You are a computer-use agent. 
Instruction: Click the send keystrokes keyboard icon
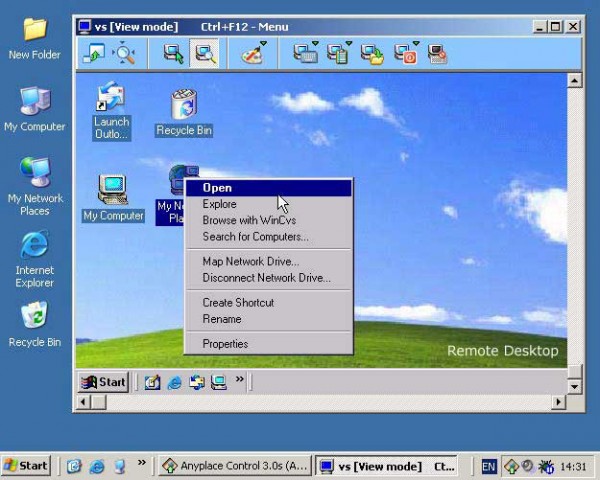click(305, 54)
